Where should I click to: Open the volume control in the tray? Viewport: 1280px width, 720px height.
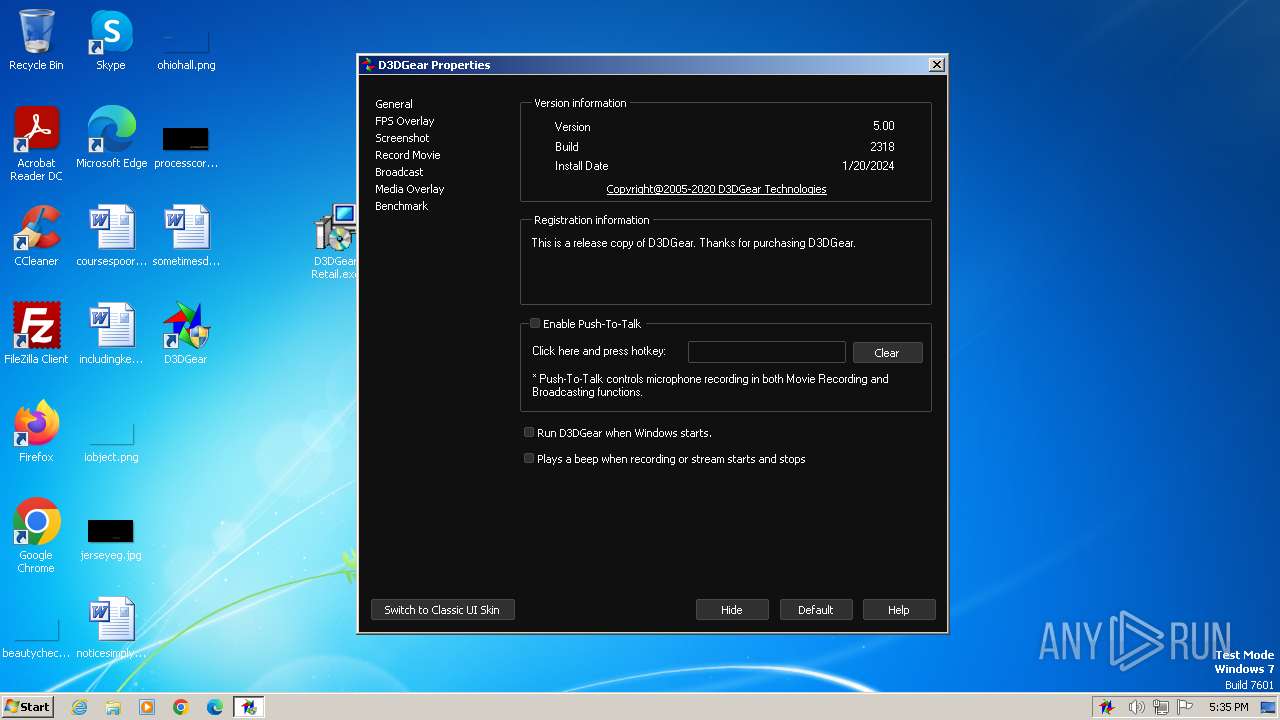[1136, 707]
